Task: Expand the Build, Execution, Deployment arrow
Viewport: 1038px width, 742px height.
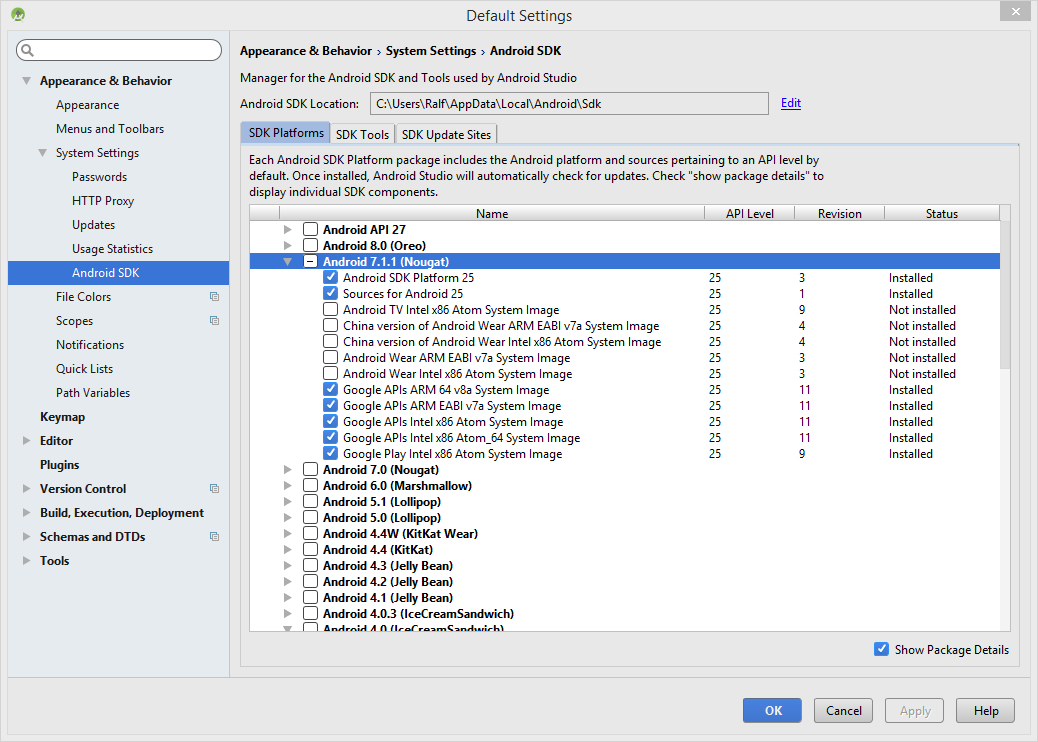Action: [26, 512]
